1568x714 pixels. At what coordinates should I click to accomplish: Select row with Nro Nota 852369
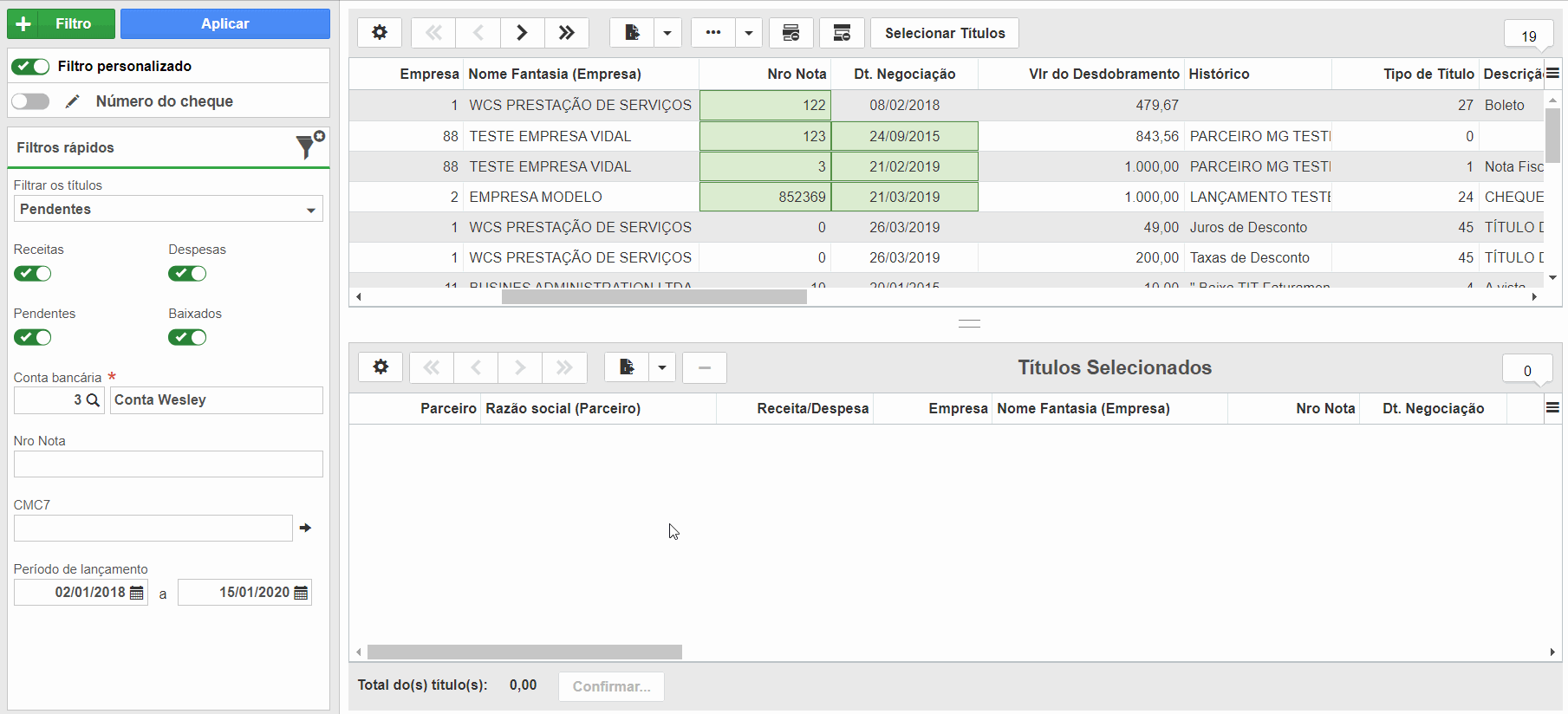point(947,197)
